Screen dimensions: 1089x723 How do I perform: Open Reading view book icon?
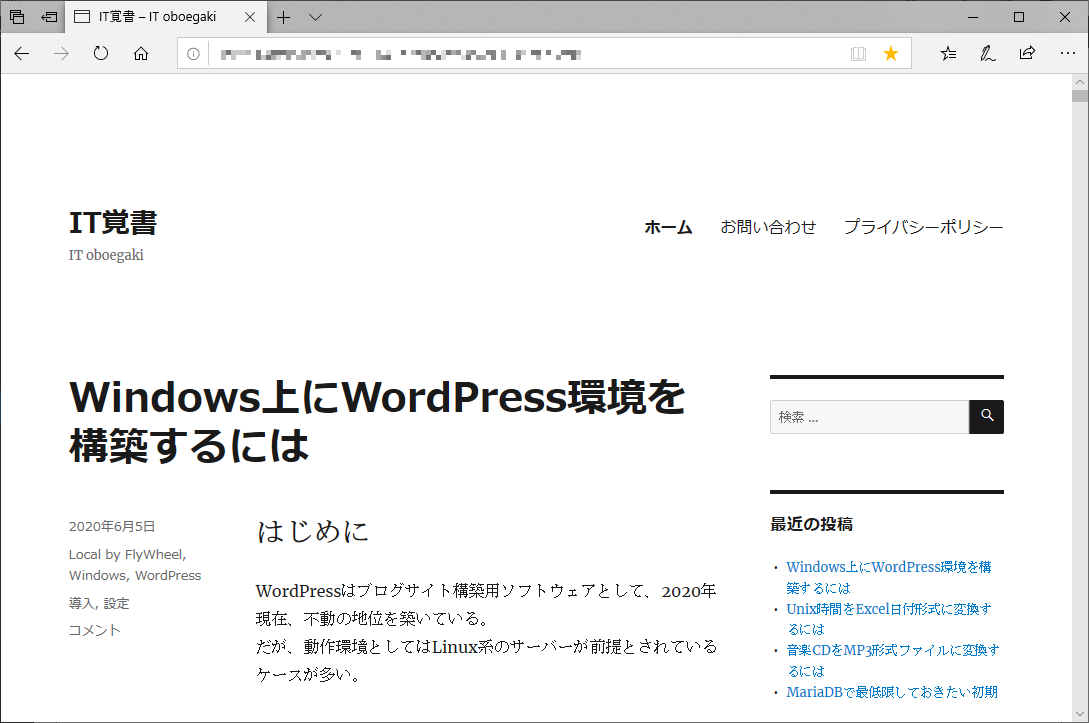(858, 54)
